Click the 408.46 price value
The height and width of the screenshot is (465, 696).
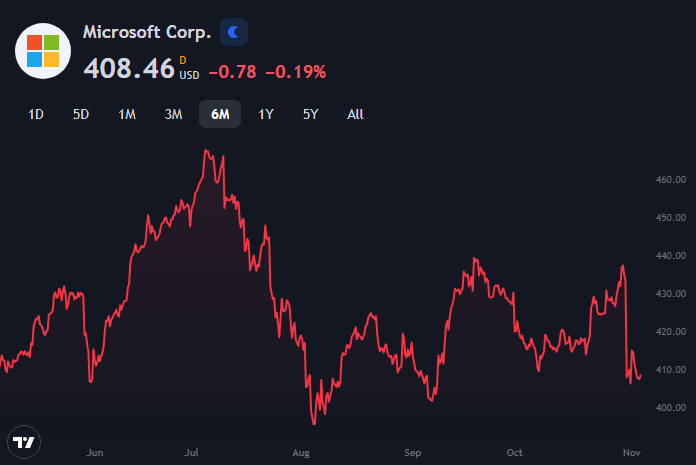129,69
